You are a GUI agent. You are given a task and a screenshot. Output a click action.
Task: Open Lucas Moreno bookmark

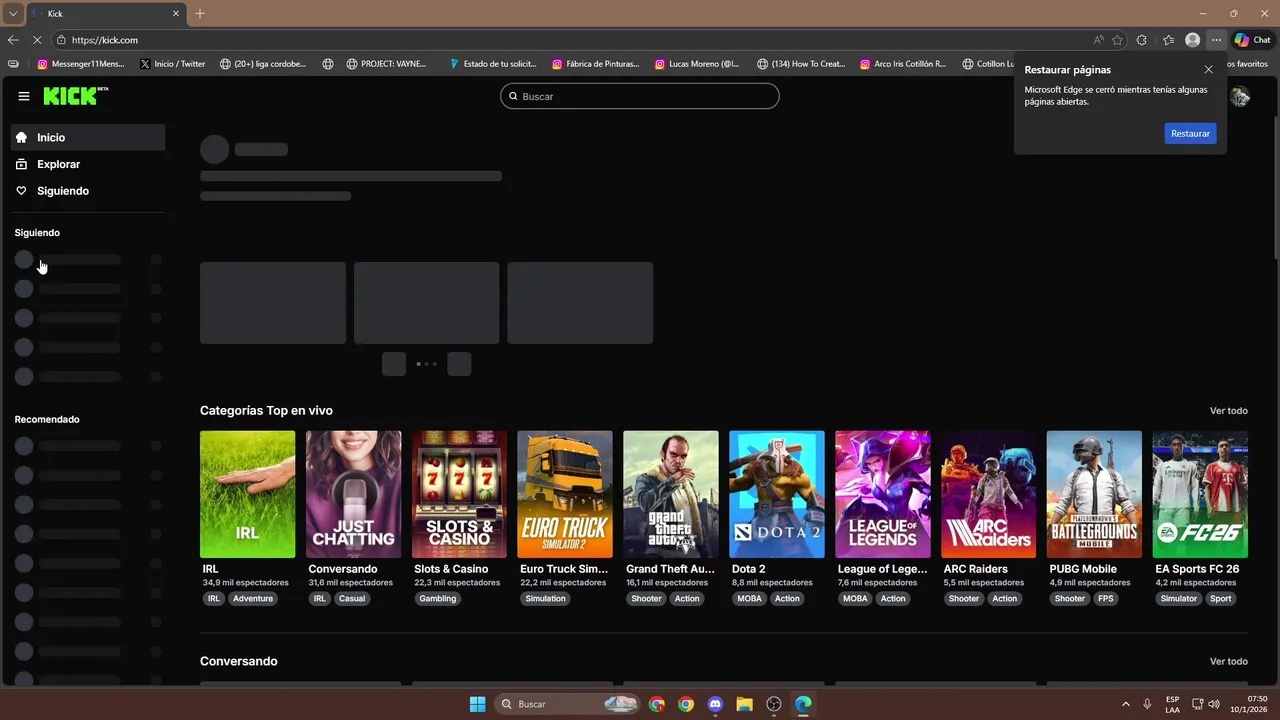point(697,64)
